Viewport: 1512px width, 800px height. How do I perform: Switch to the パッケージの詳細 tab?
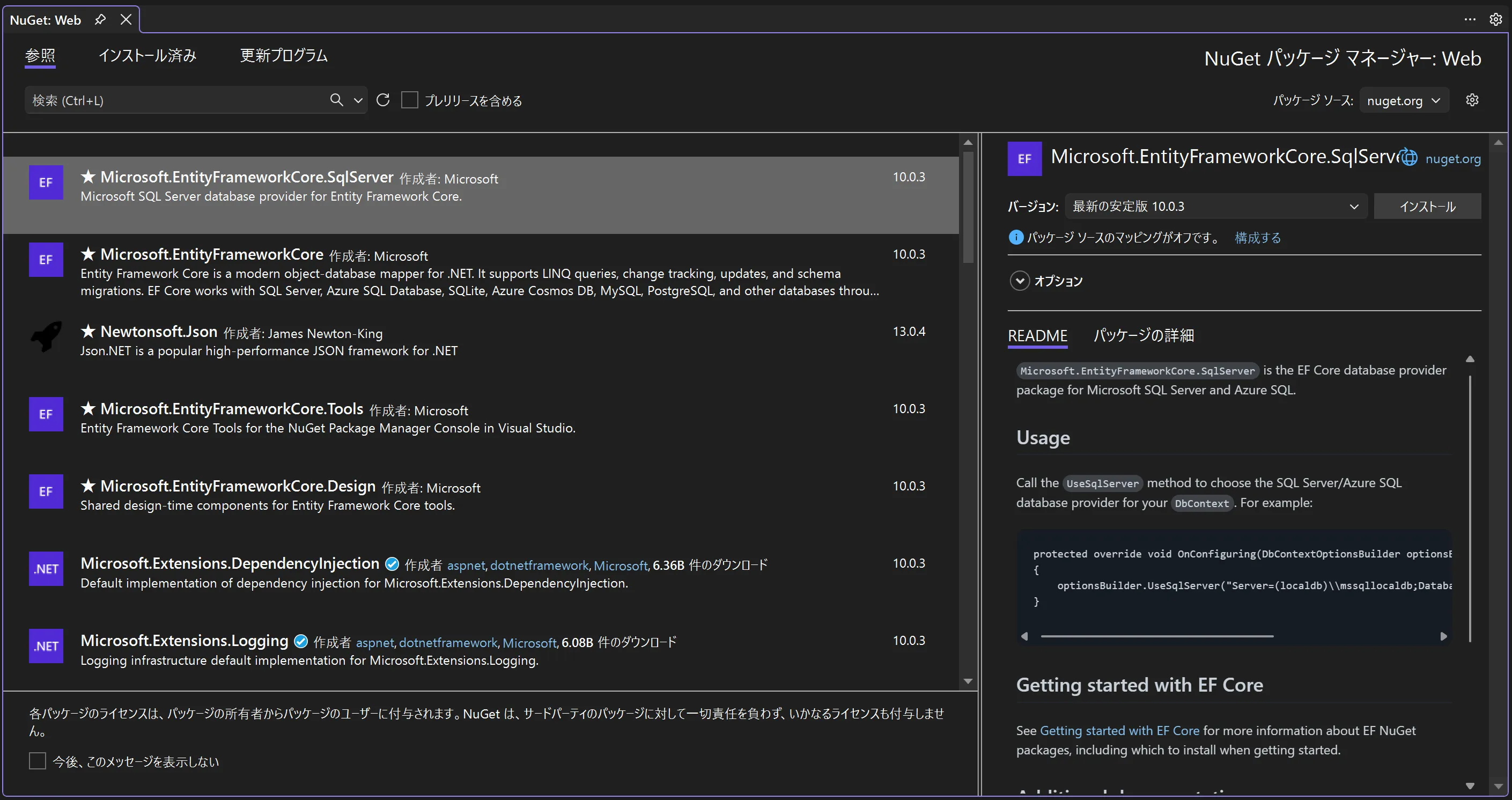coord(1144,335)
